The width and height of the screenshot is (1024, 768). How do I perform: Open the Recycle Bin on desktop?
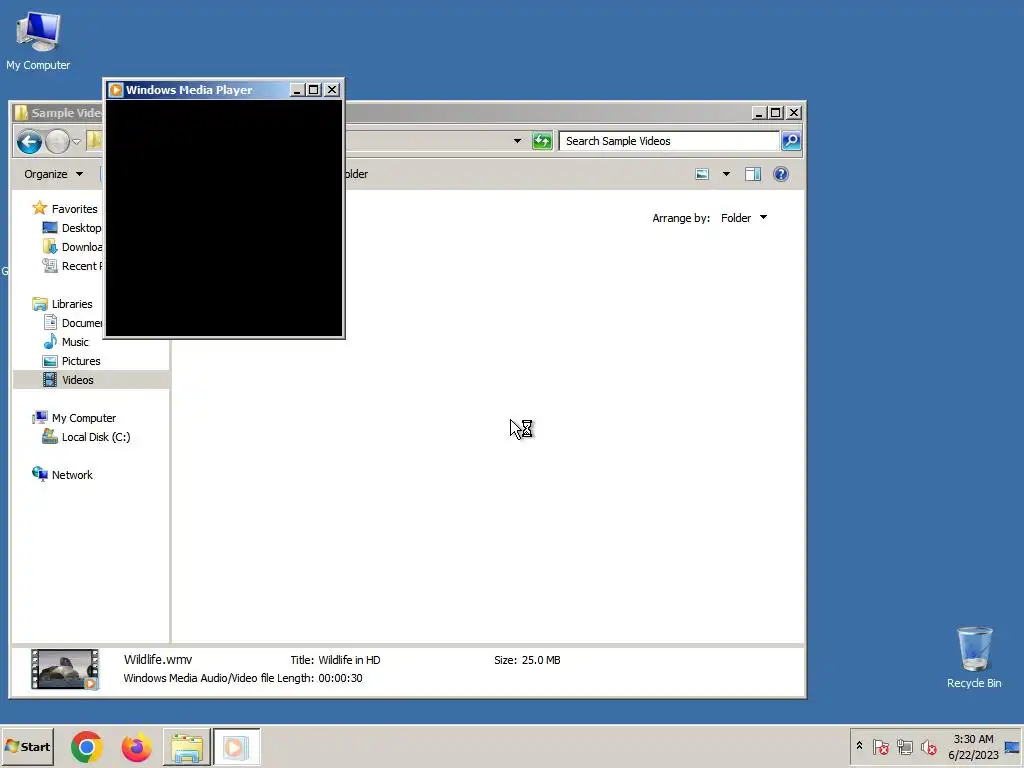[974, 658]
